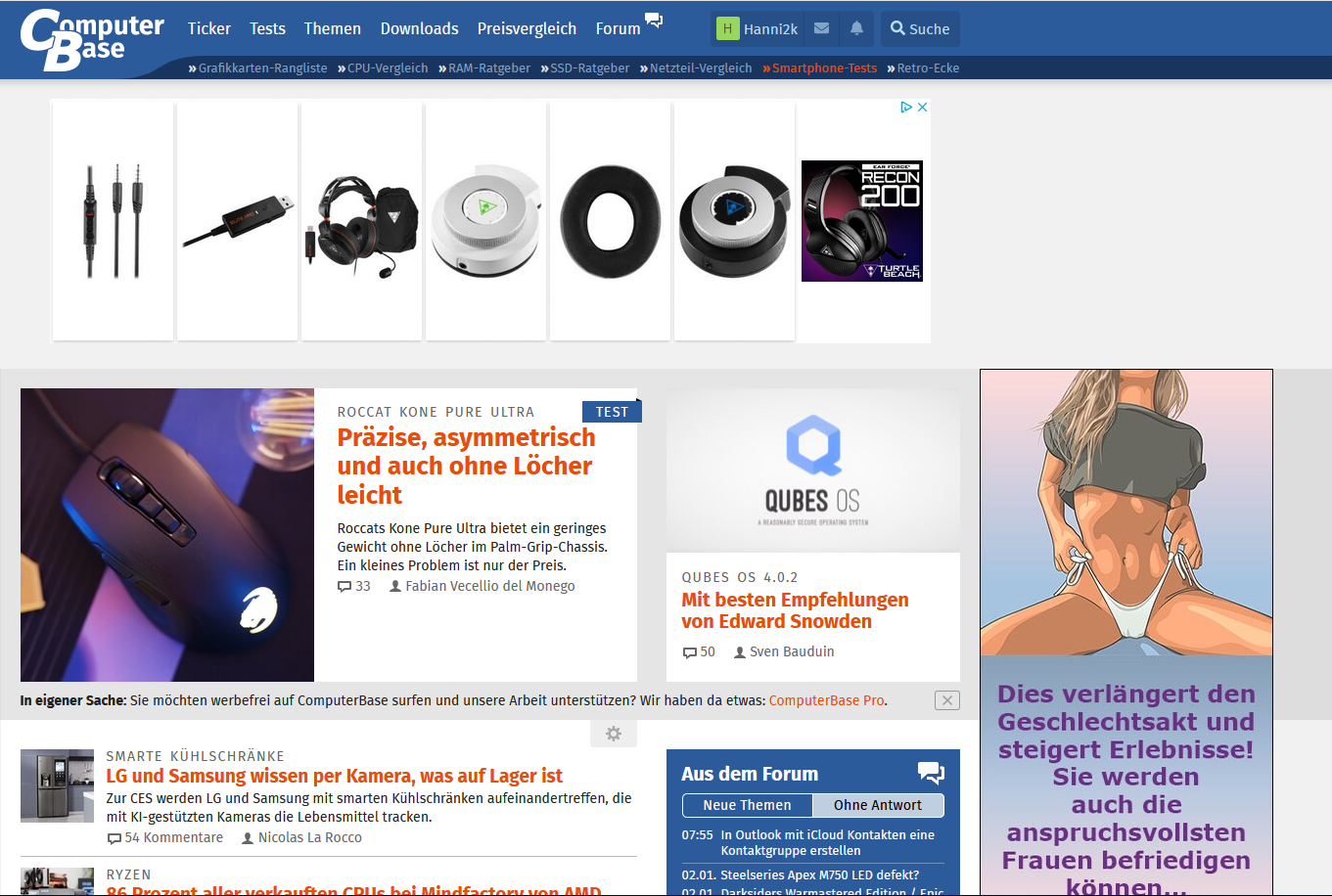Go to RAM-Ratgeber link
This screenshot has height=896, width=1332.
484,68
